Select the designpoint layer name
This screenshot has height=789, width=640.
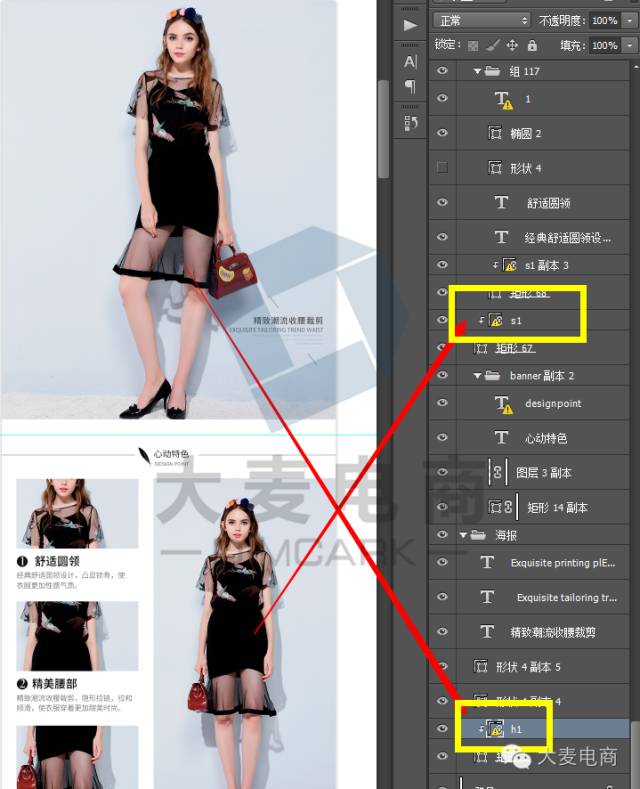553,404
